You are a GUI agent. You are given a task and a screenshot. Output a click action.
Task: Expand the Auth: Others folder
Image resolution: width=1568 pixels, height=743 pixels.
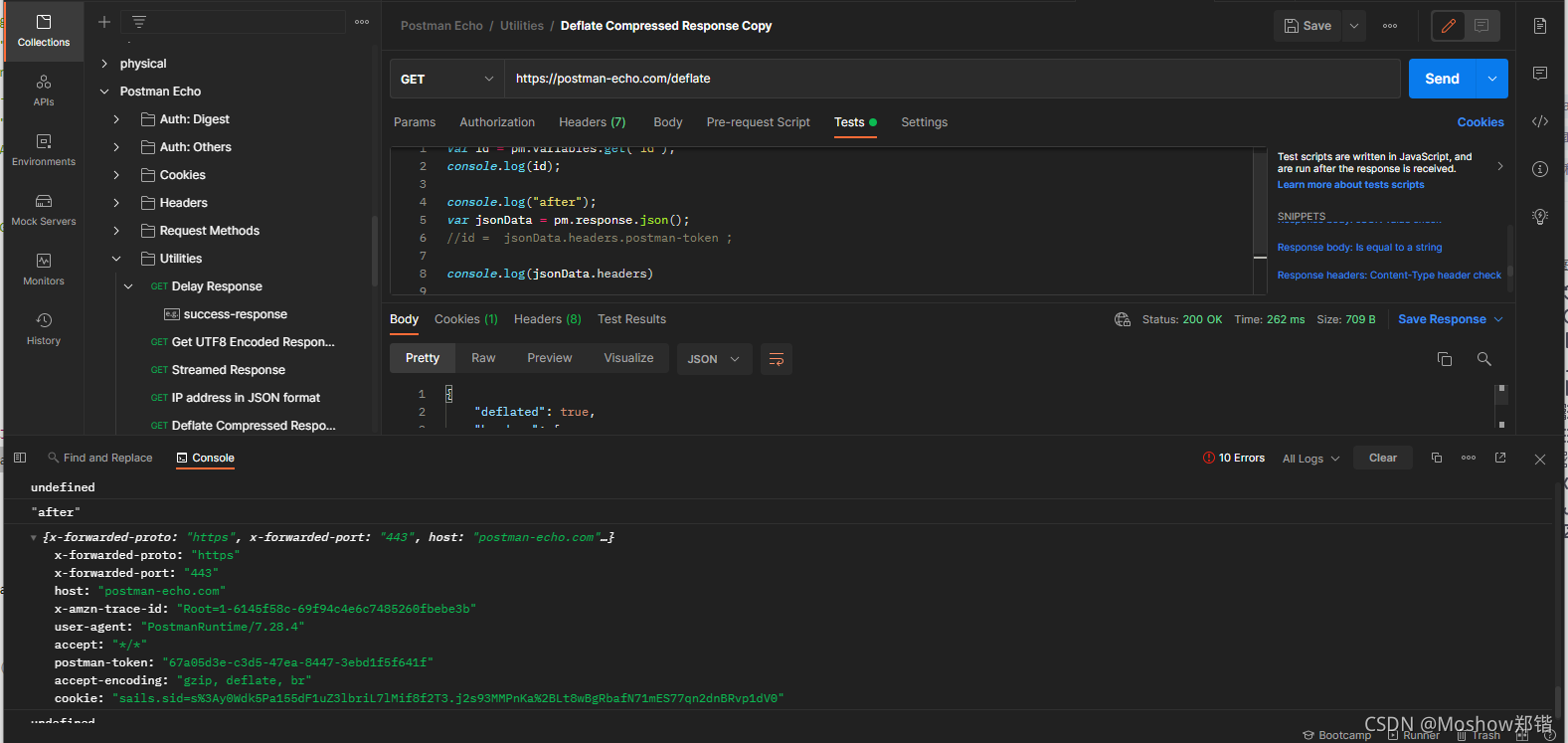[116, 147]
